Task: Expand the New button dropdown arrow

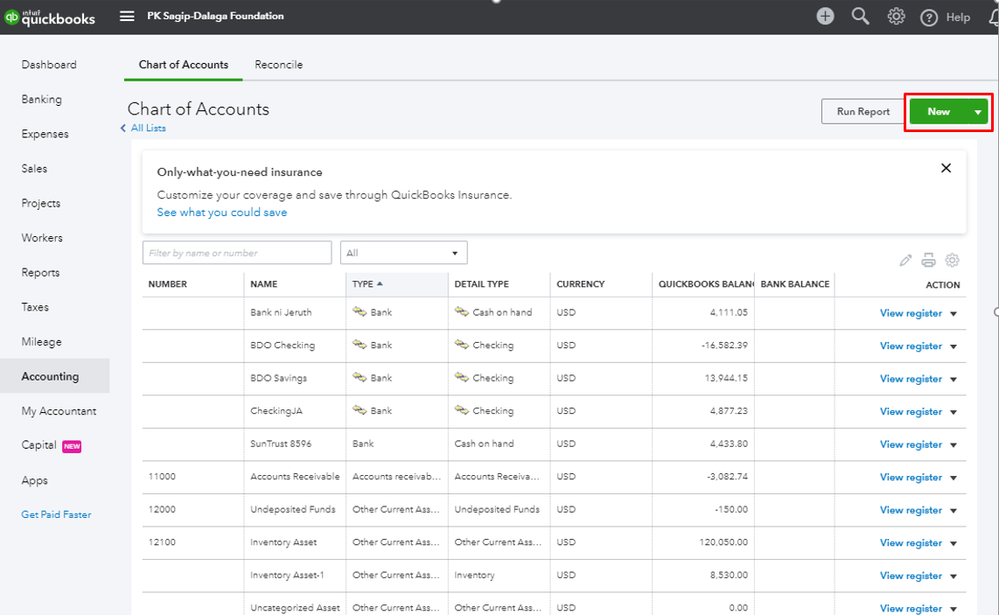Action: [x=977, y=112]
